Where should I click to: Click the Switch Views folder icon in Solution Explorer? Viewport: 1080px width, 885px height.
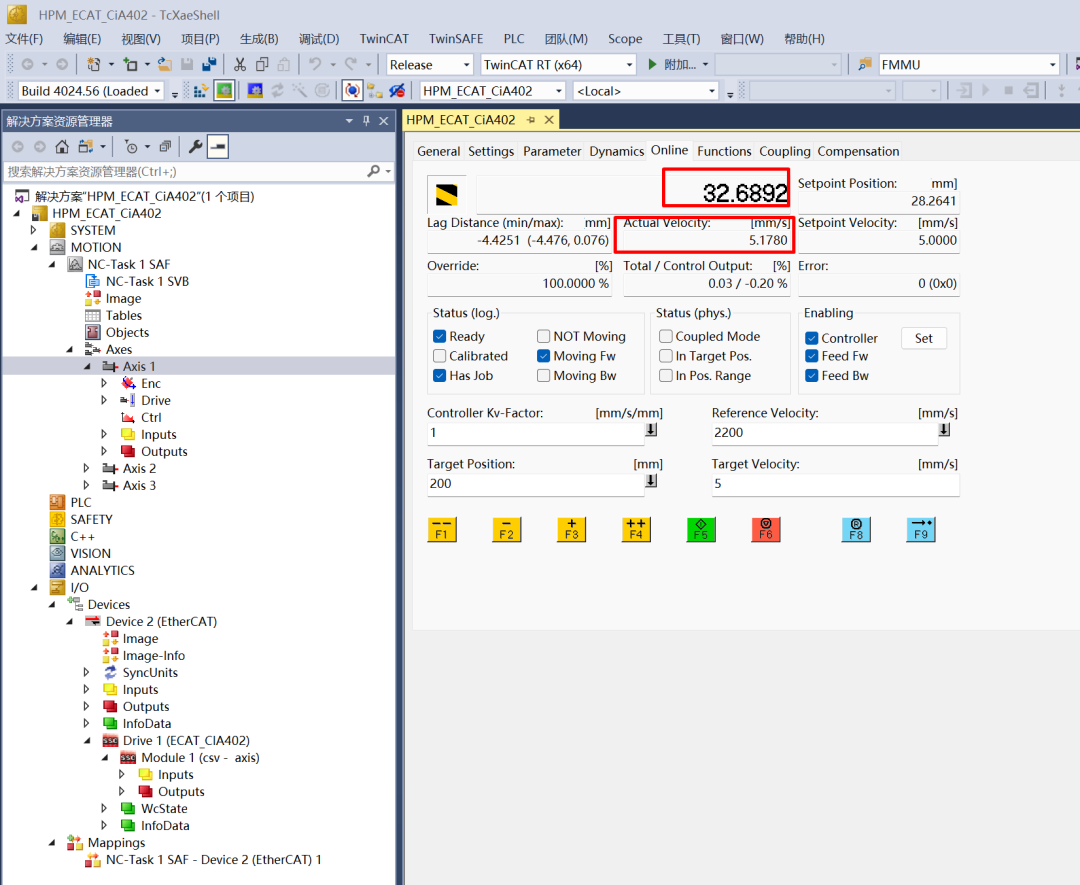pyautogui.click(x=85, y=147)
